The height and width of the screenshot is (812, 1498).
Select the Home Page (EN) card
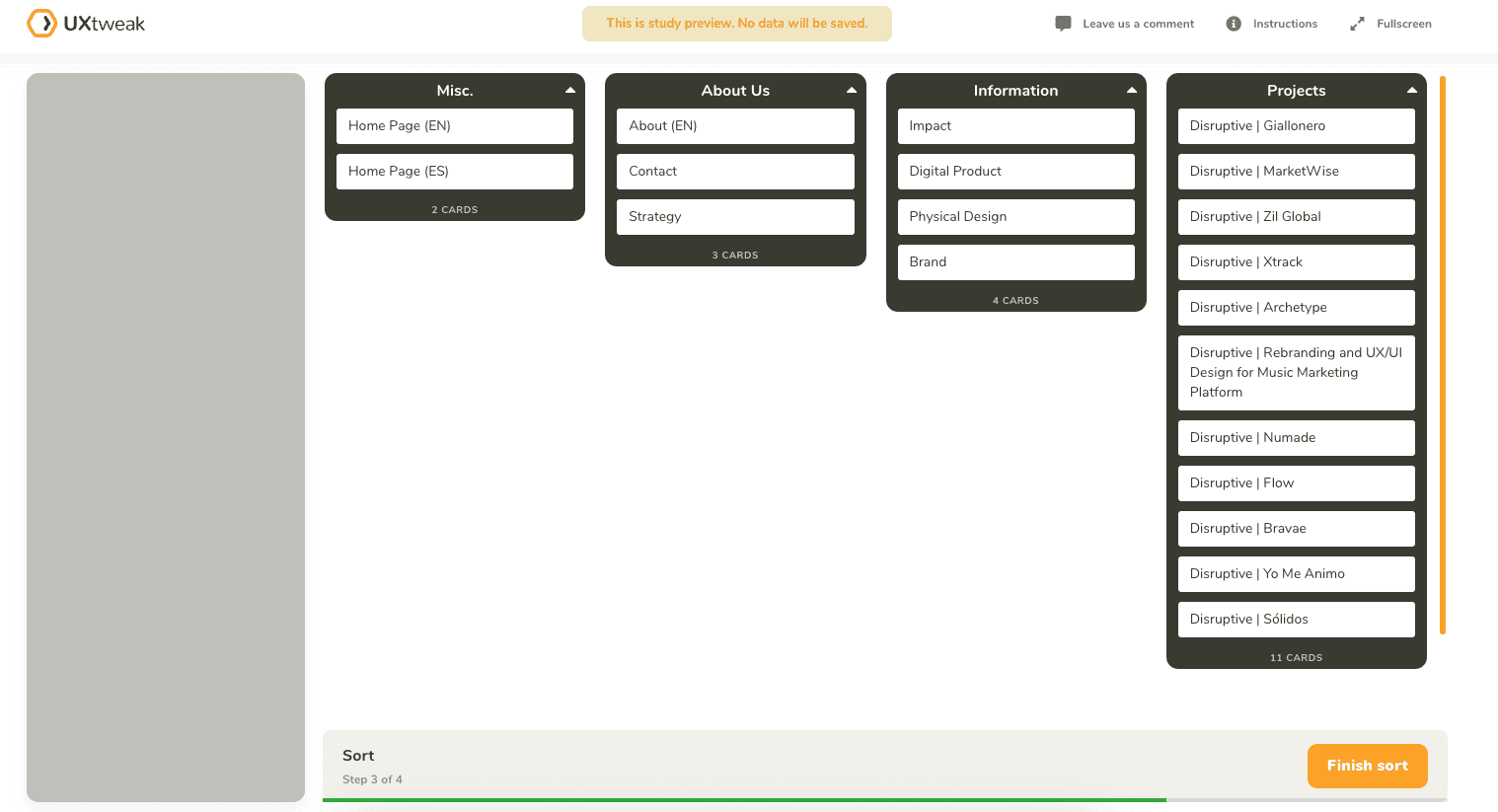tap(454, 125)
